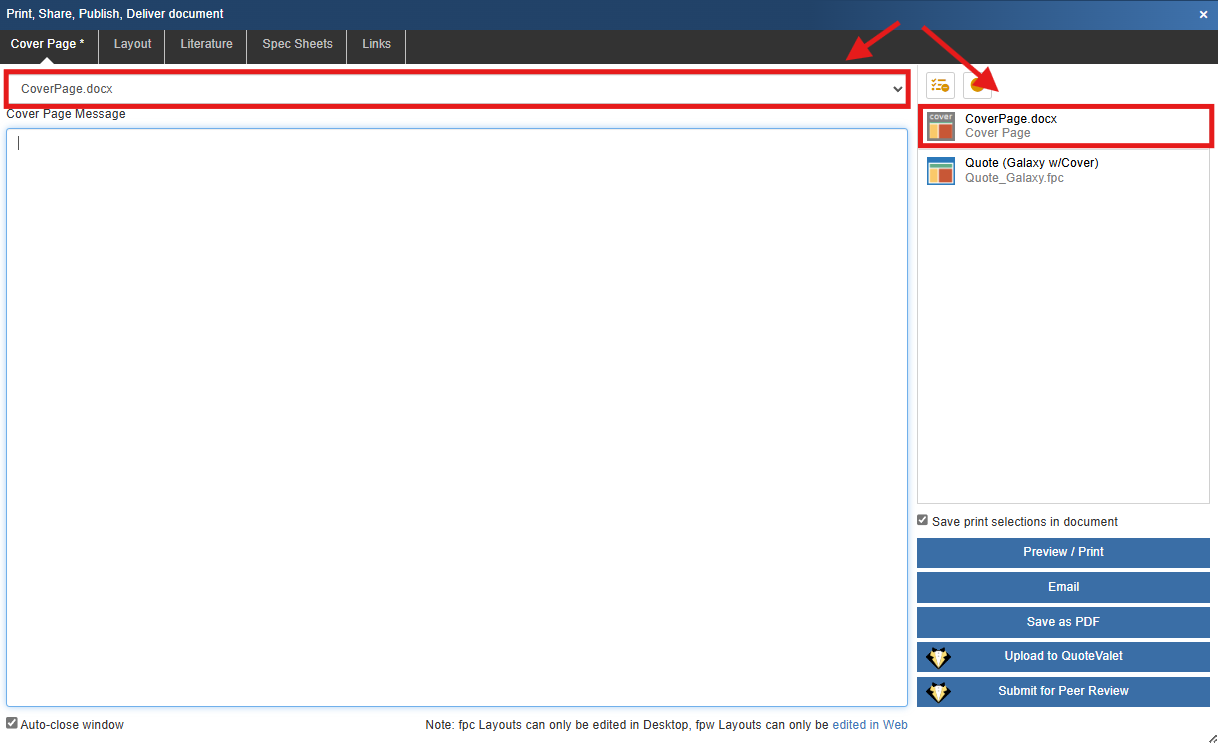
Task: Click the checklist remove icon button
Action: pos(940,86)
